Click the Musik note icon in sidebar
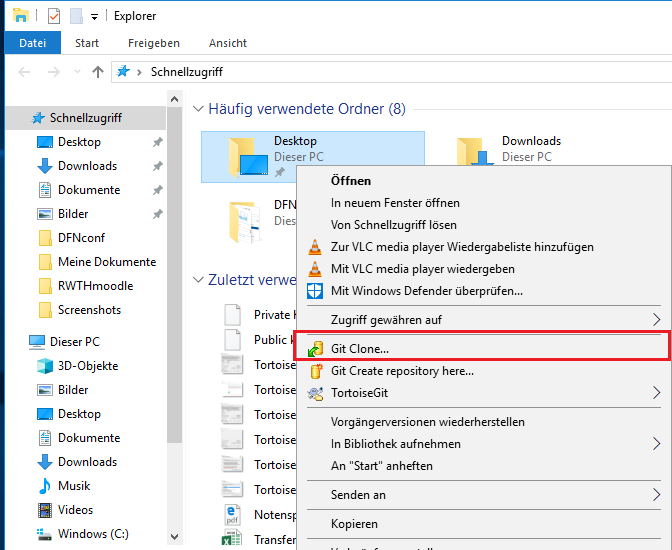 44,486
